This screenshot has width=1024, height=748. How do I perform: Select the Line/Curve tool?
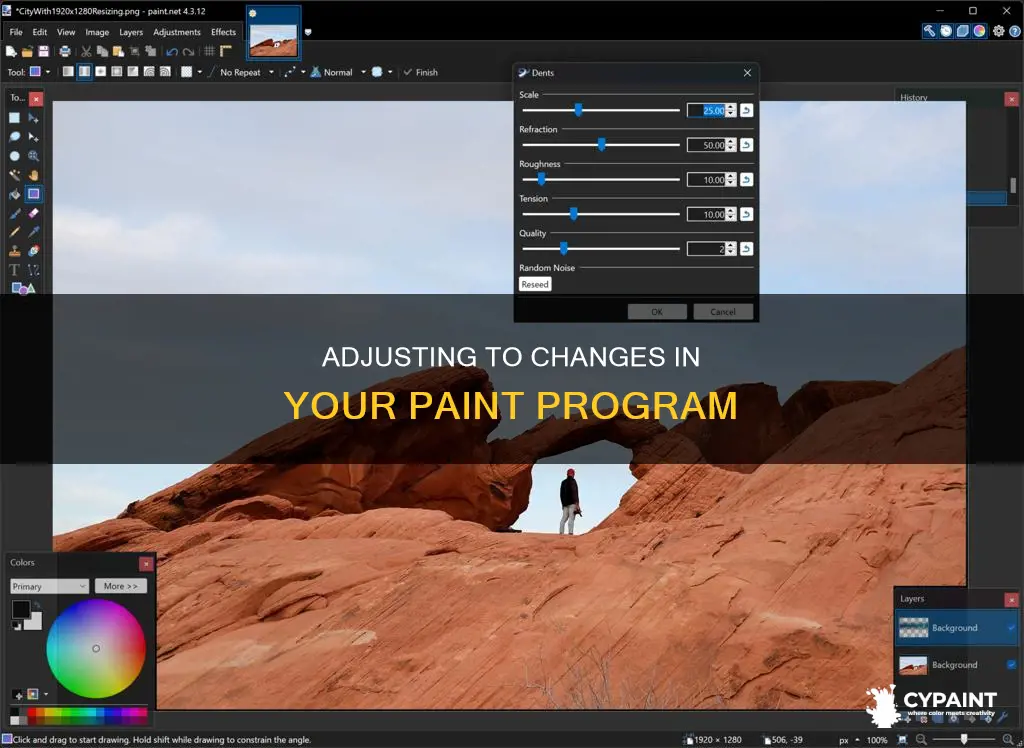[33, 270]
